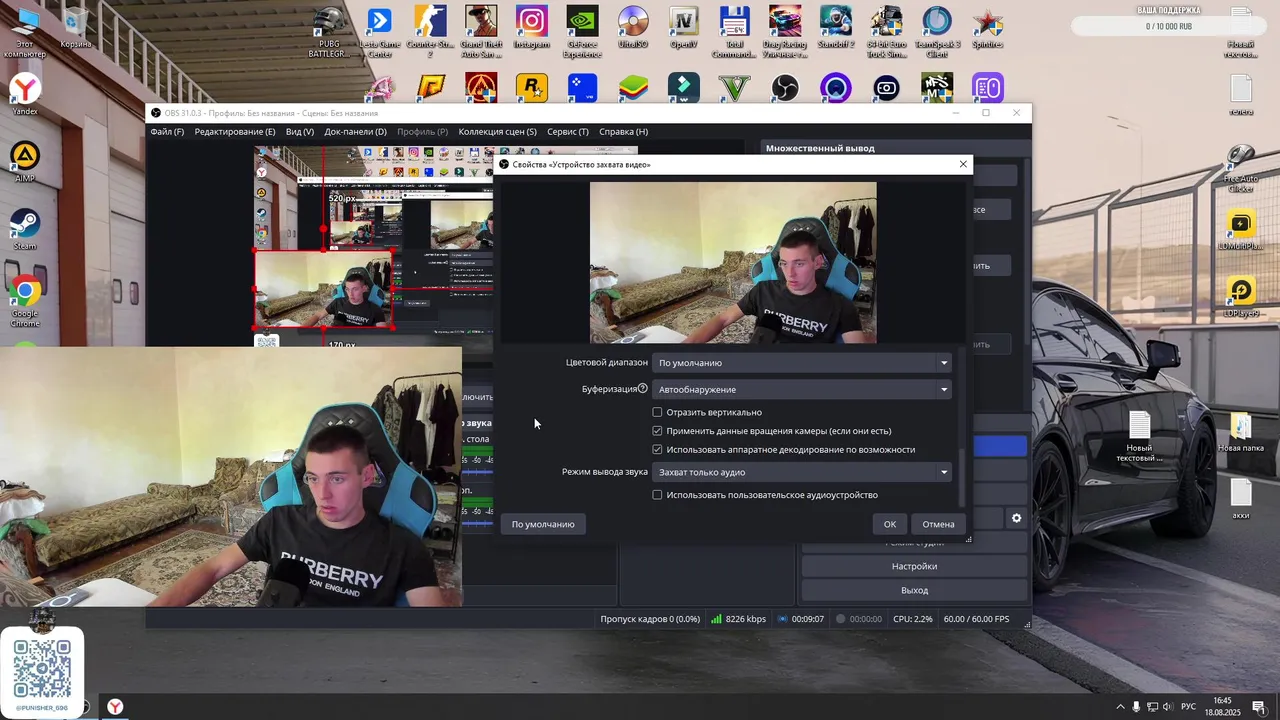Screen dimensions: 1280x720
Task: Enable Отразить вертикально checkbox
Action: pos(657,412)
